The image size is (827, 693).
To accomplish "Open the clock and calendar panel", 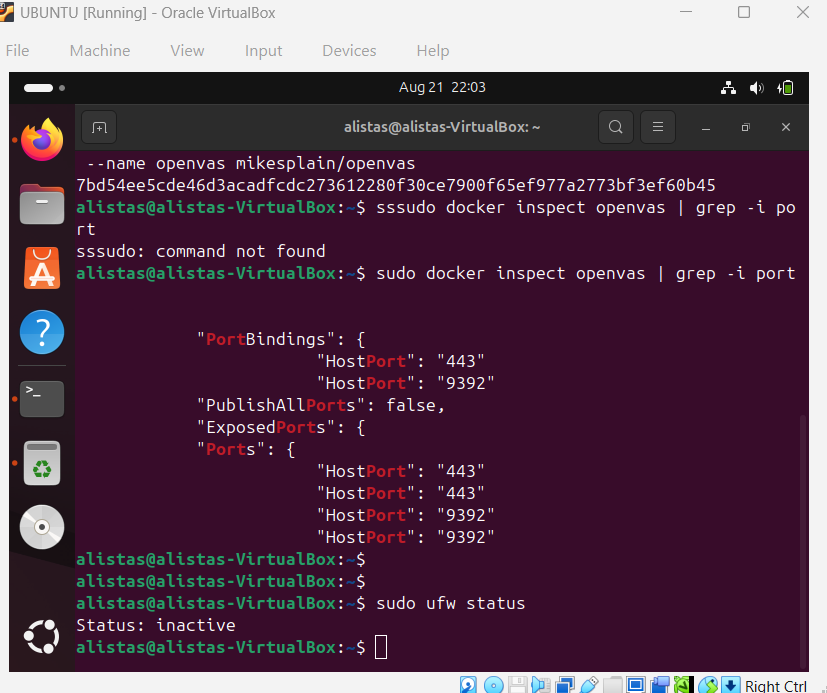I will pyautogui.click(x=442, y=88).
